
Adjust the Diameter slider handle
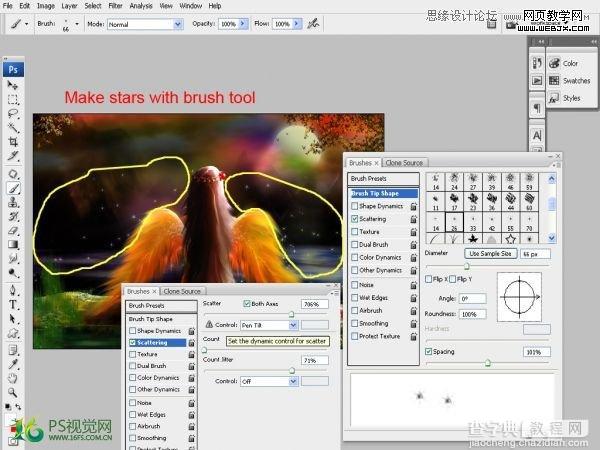click(x=466, y=266)
